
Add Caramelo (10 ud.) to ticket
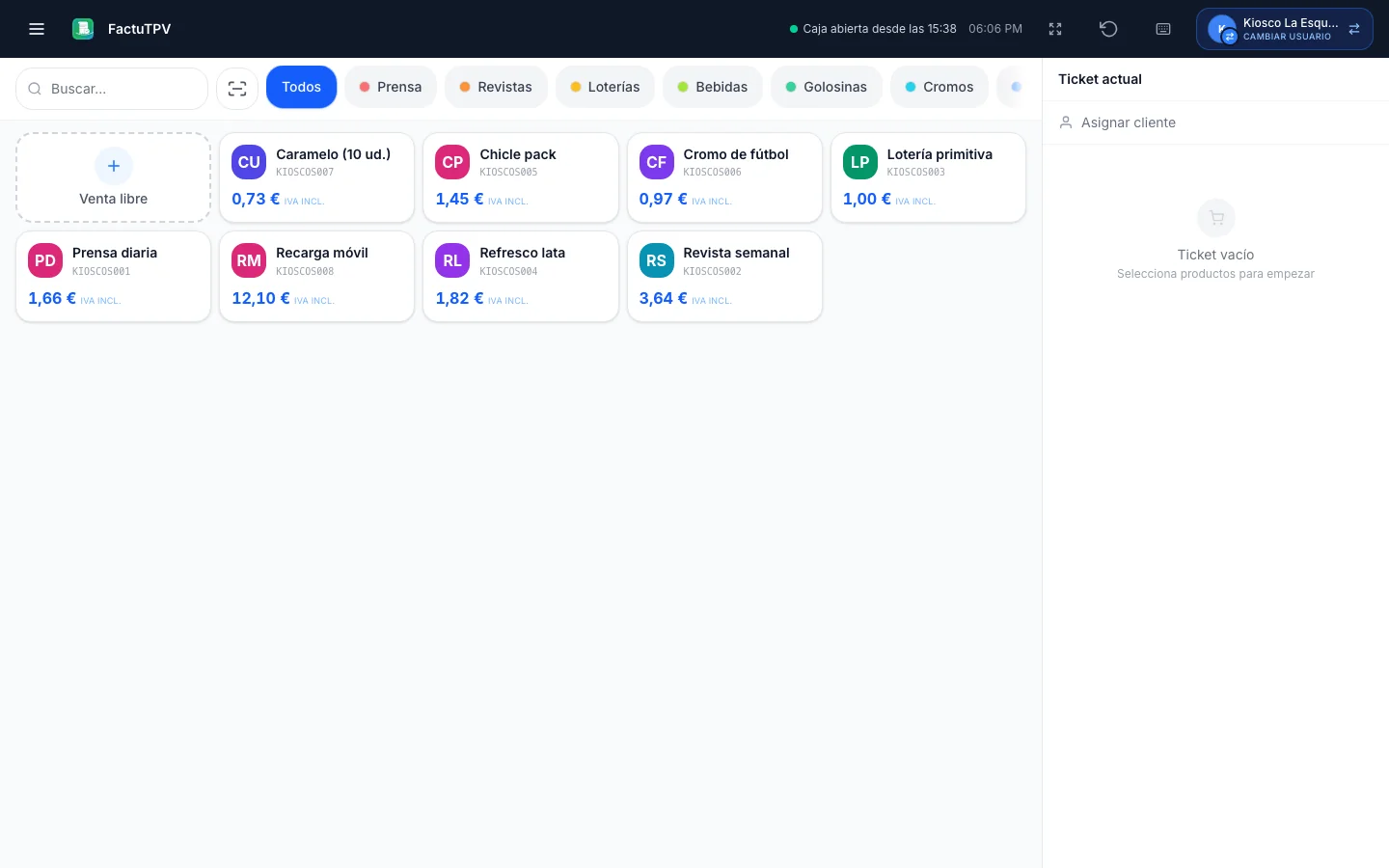pos(317,177)
